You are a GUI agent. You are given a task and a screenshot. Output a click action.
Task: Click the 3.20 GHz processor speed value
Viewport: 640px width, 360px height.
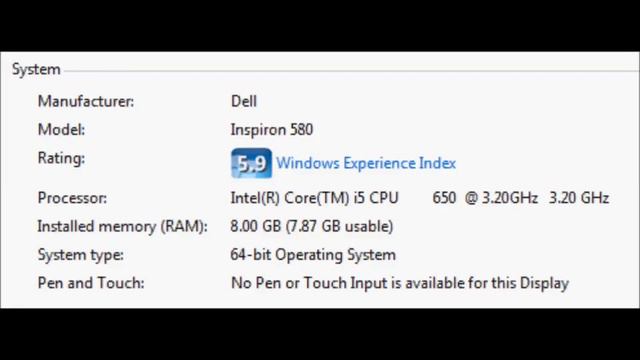tap(579, 198)
